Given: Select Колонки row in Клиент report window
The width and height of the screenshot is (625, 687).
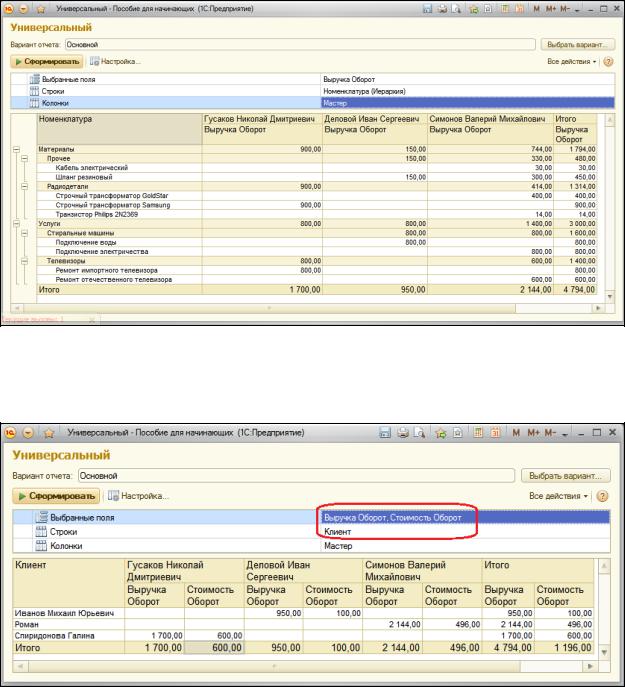Looking at the screenshot, I should click(311, 546).
